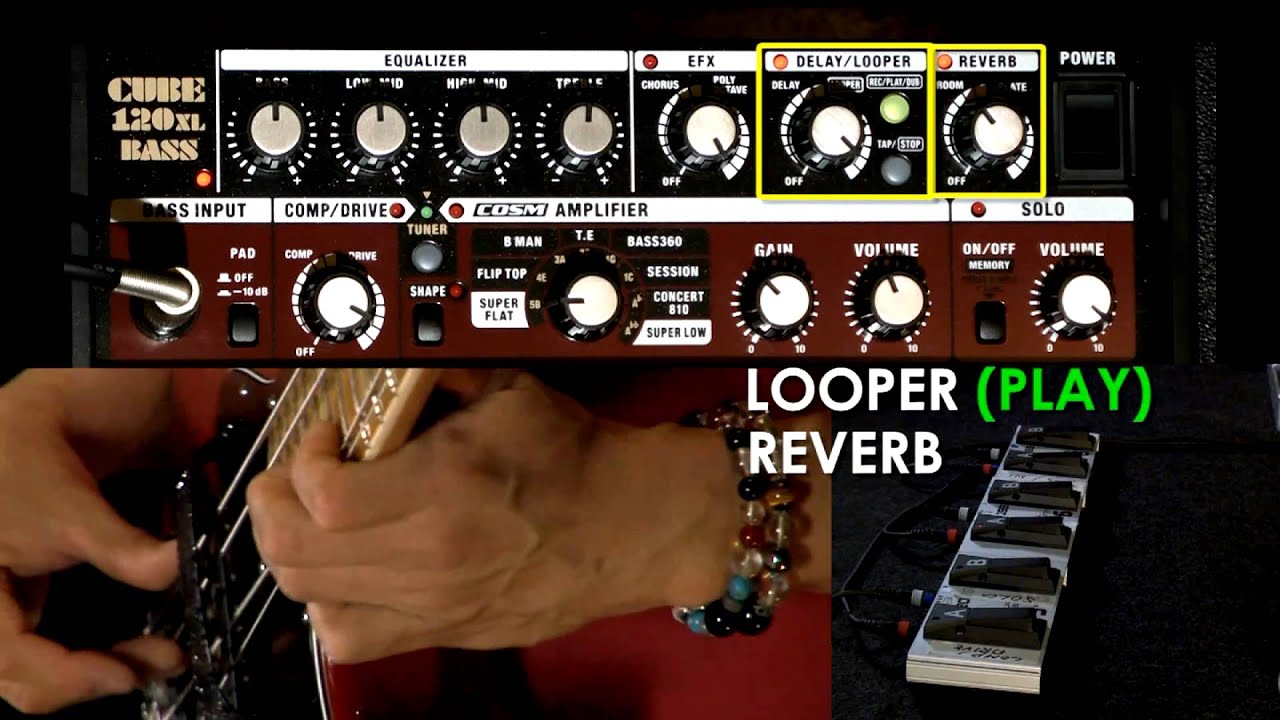Click the green tuner LED above TUNER
Image resolution: width=1280 pixels, height=720 pixels.
pyautogui.click(x=426, y=211)
